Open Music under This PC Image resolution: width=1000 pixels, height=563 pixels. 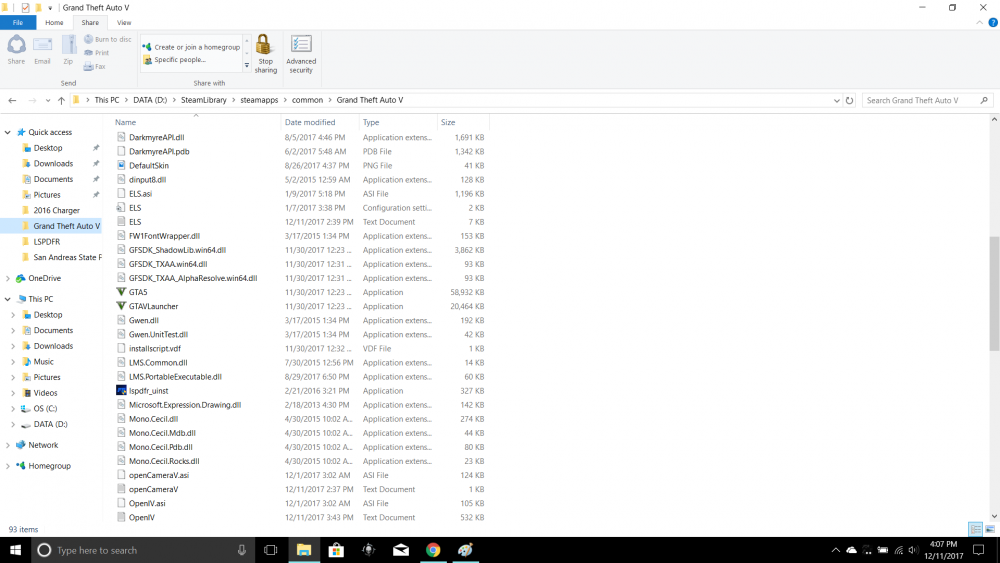[43, 362]
